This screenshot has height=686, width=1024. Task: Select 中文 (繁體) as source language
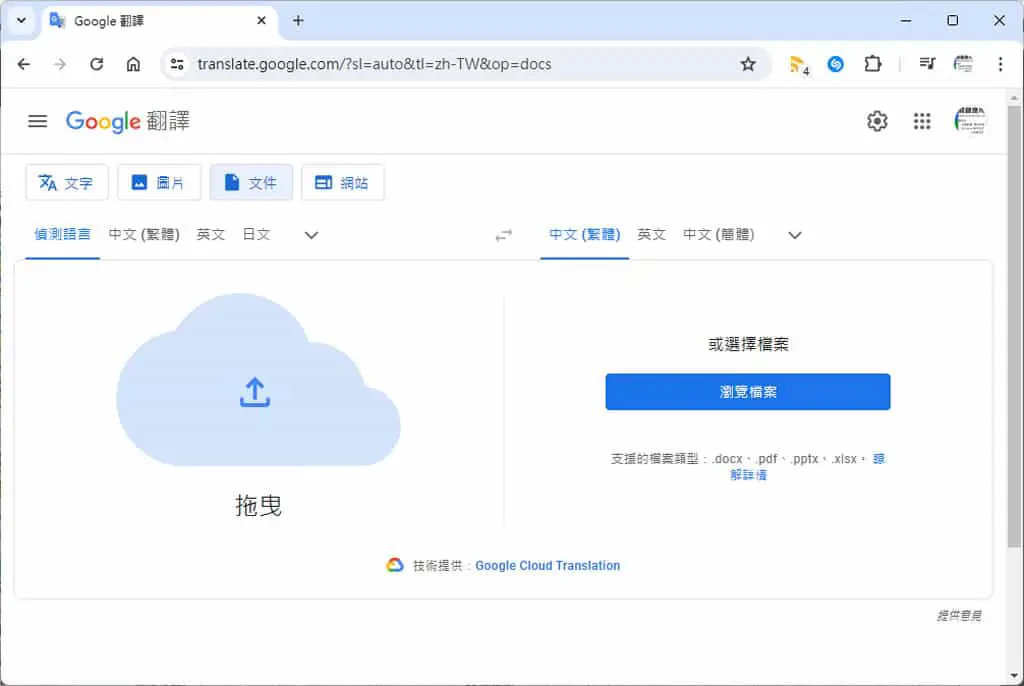[144, 235]
